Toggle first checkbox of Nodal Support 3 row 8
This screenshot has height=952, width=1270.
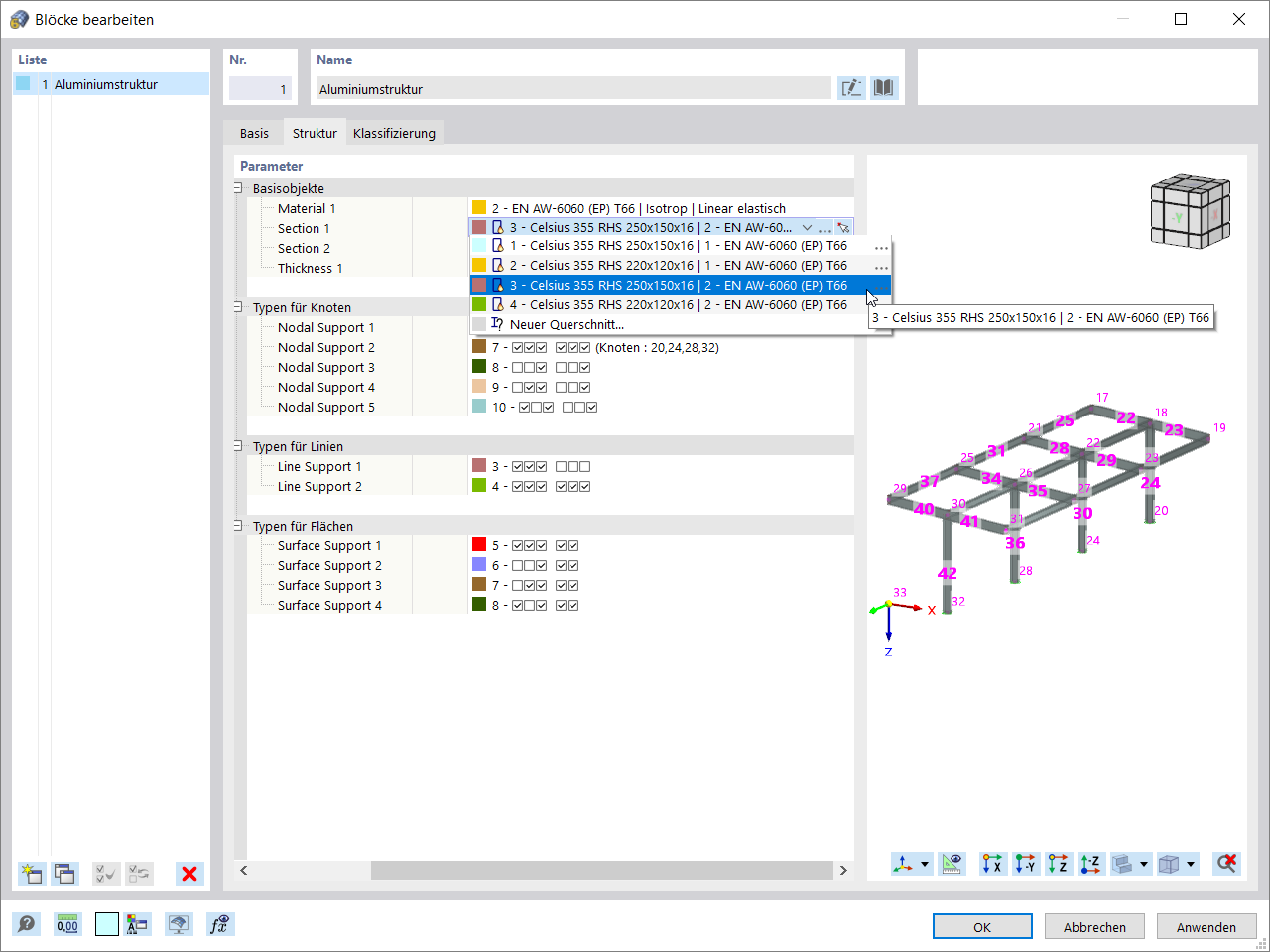coord(517,368)
